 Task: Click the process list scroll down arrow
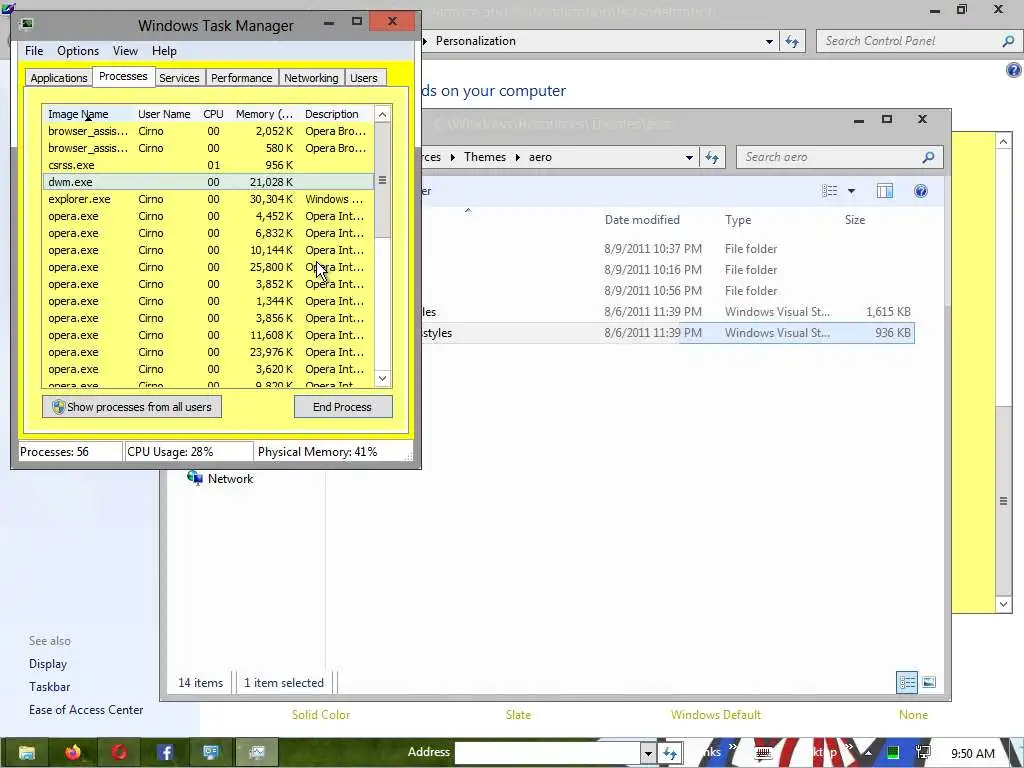[383, 378]
